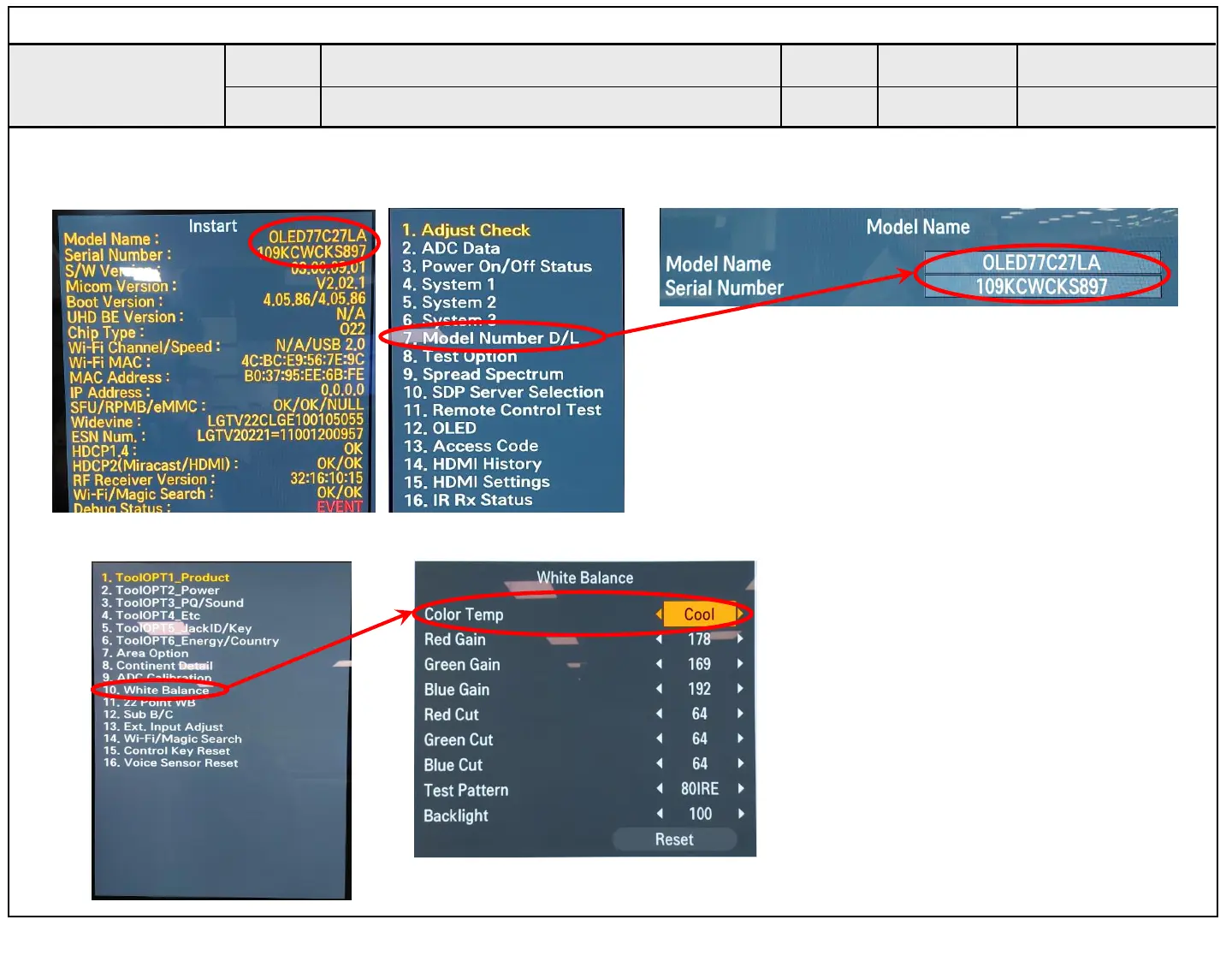
Task: Click OLED77C27LA field in Model Name panel
Action: 1041,263
